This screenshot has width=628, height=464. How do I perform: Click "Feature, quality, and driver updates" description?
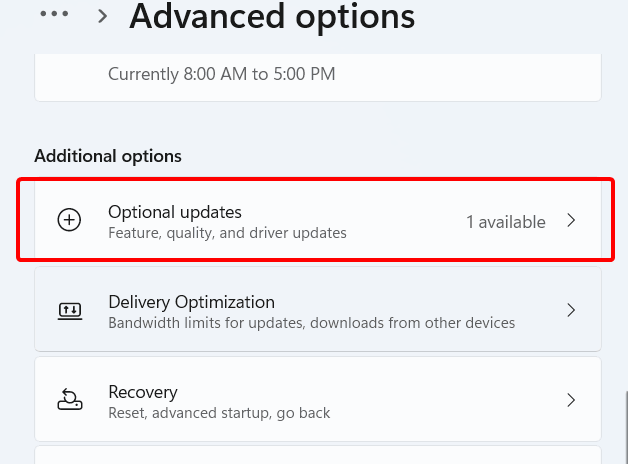pyautogui.click(x=227, y=233)
